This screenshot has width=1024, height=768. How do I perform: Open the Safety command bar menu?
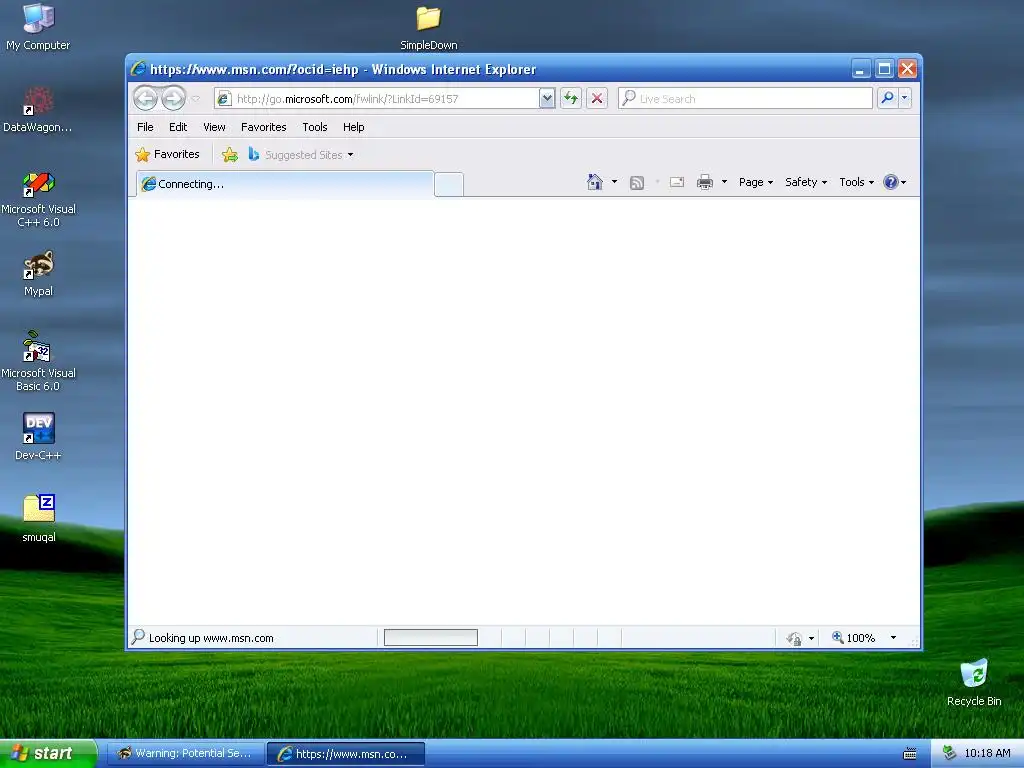[806, 182]
